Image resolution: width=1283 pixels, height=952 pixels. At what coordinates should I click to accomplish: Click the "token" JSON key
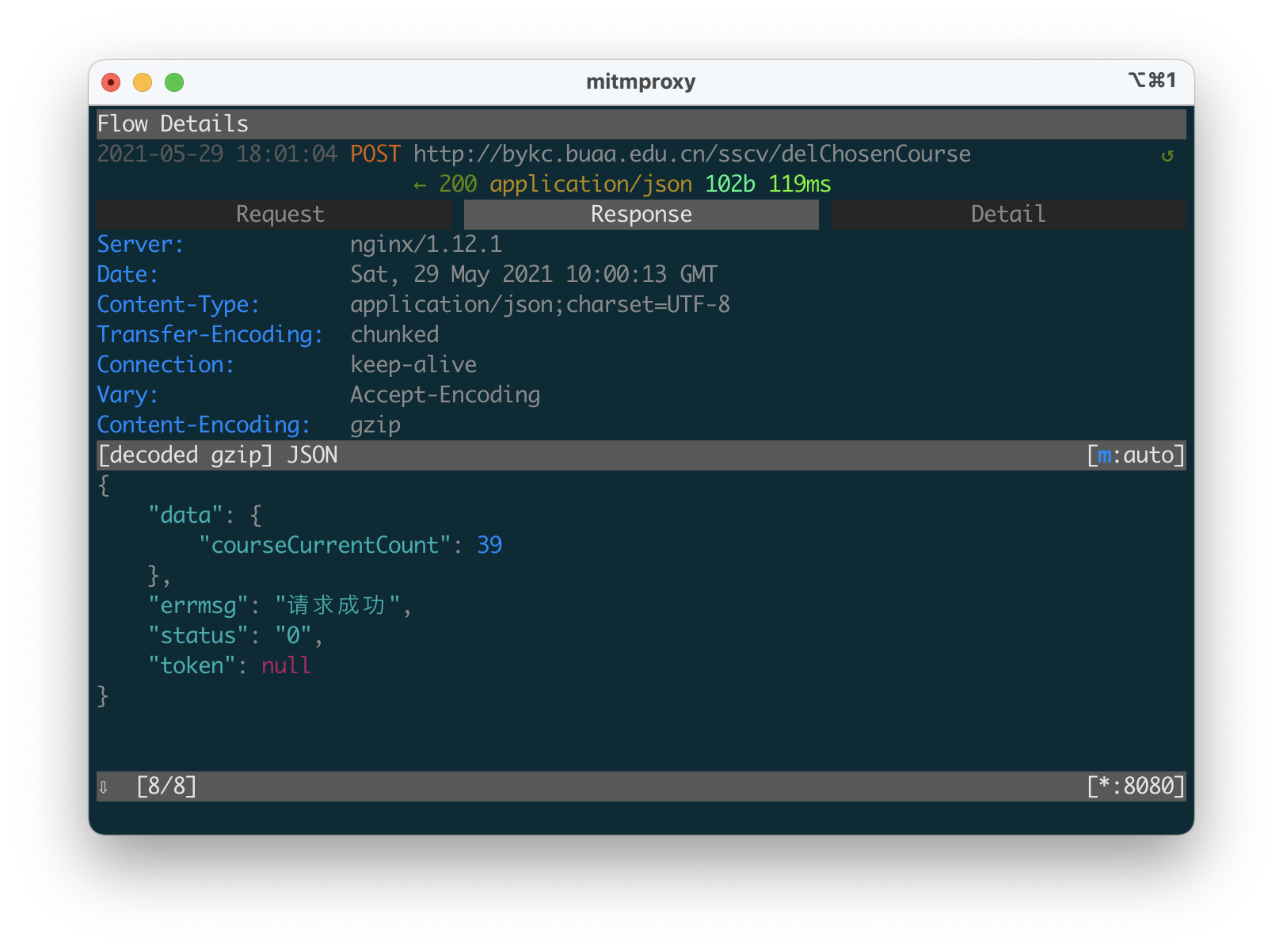coord(192,666)
